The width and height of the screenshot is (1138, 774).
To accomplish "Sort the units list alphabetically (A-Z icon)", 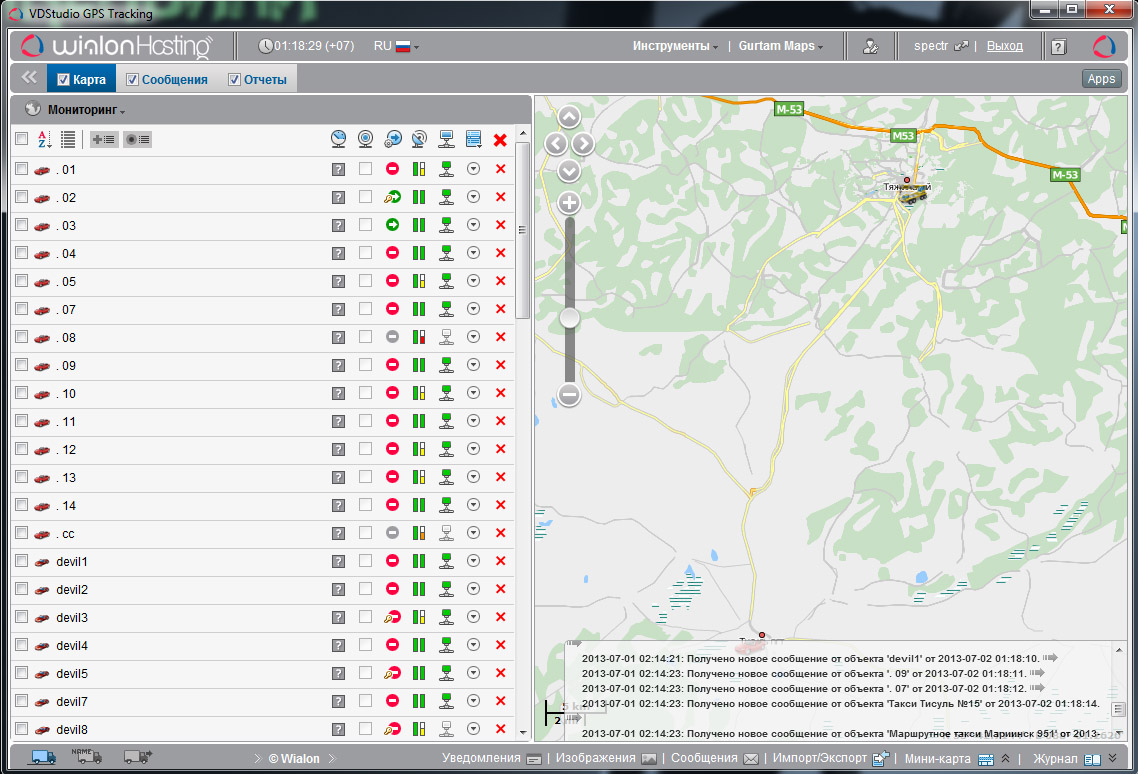I will (44, 139).
